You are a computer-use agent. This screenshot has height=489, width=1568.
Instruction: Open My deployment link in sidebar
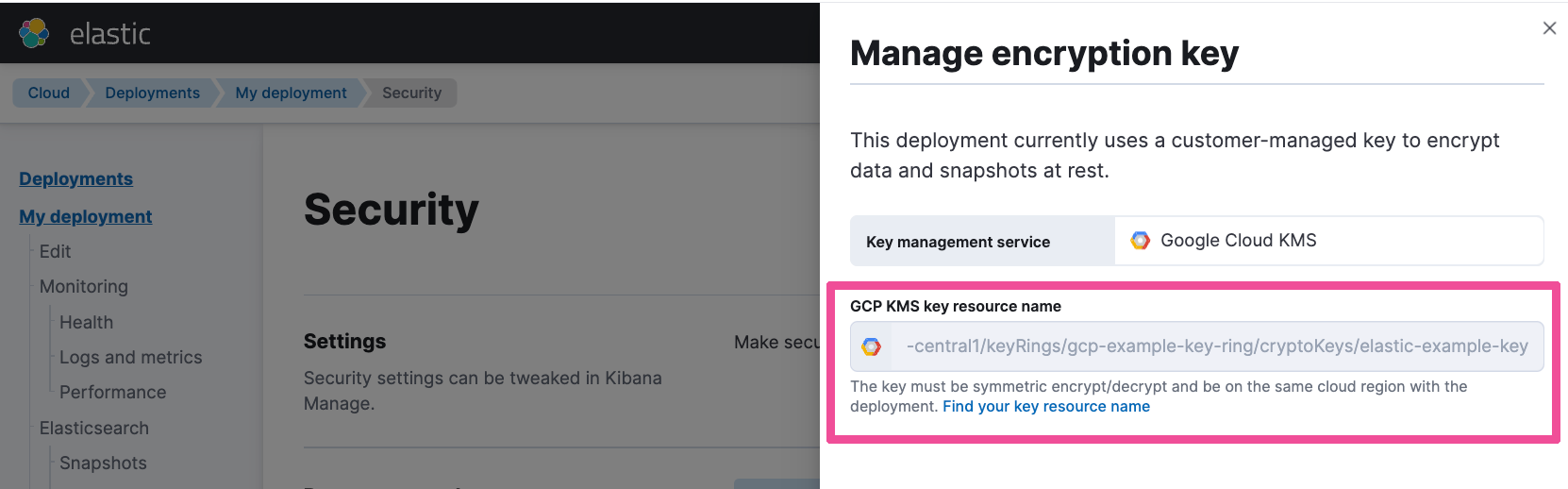click(x=85, y=216)
